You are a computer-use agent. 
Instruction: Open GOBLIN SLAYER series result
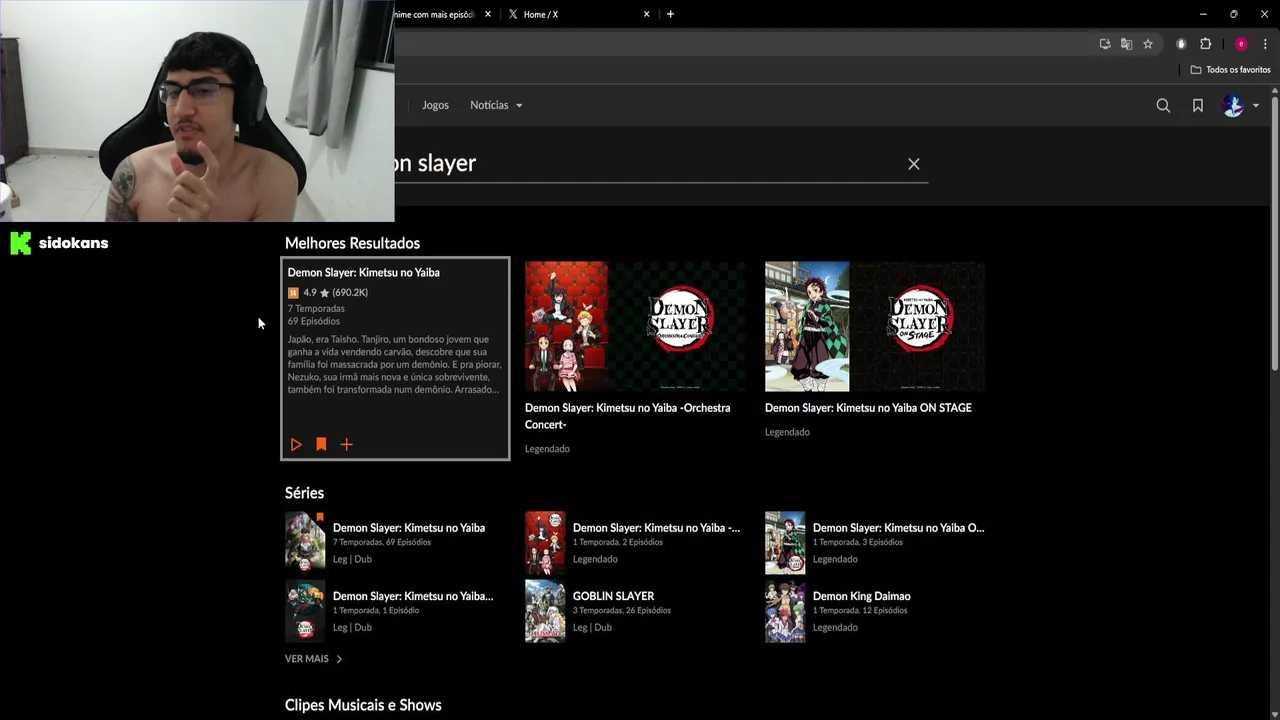[x=635, y=611]
